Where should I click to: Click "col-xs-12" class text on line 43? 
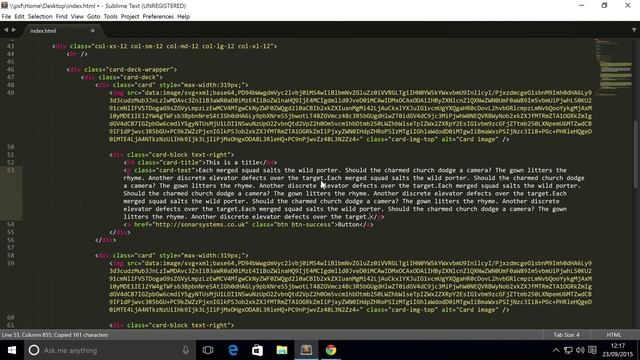coord(111,46)
